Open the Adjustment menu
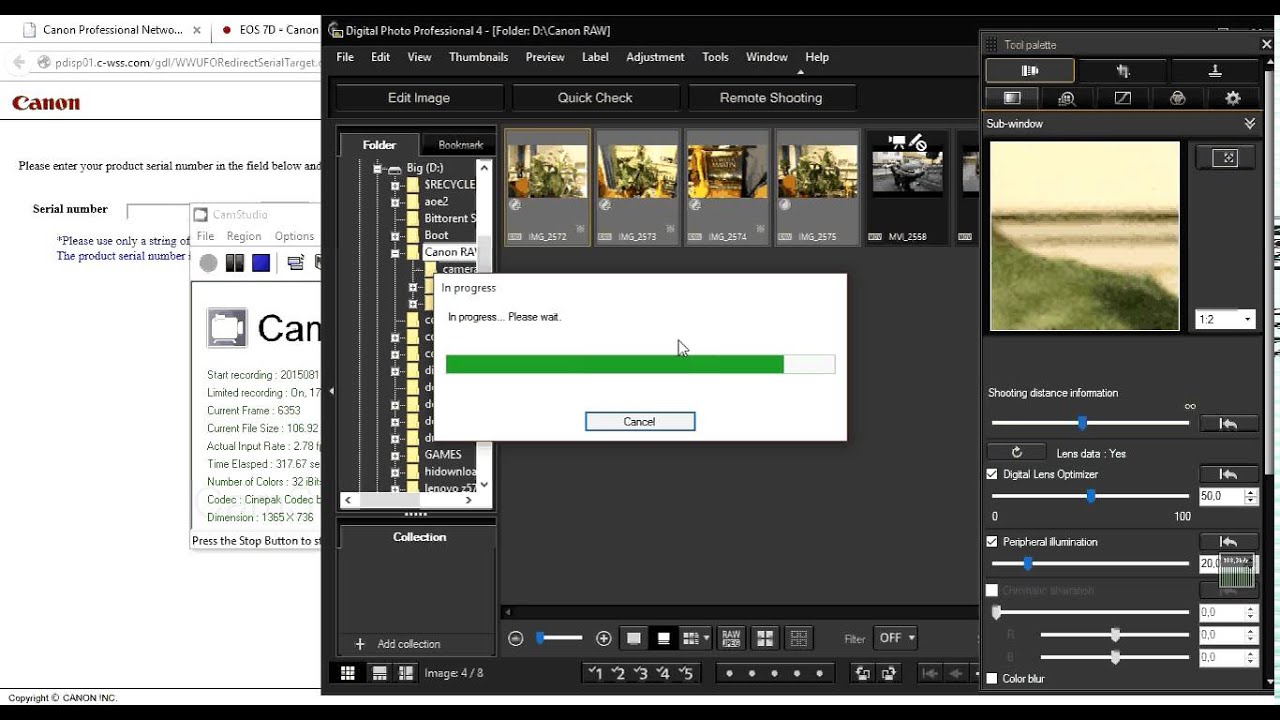This screenshot has height=720, width=1280. click(655, 57)
